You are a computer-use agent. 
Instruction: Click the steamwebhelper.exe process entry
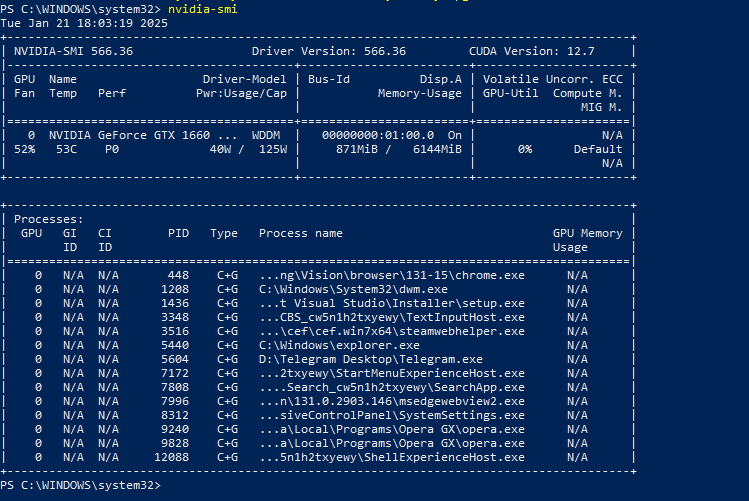pos(391,331)
